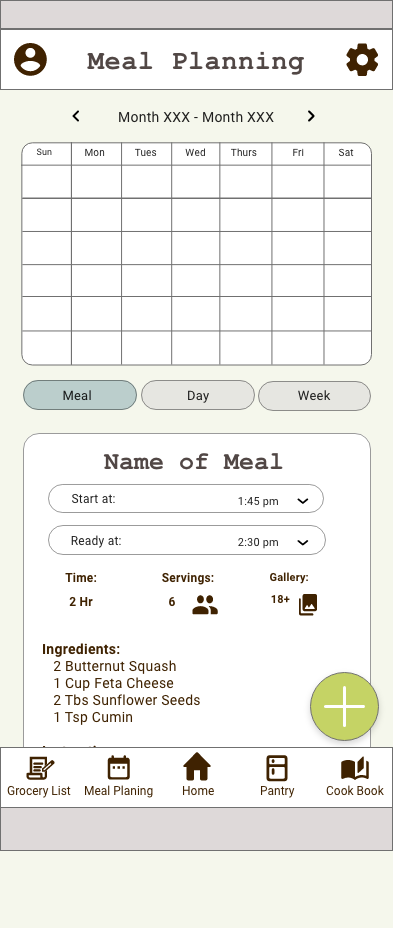Open the Cook Book
Screen dimensions: 393x928
[x=355, y=776]
